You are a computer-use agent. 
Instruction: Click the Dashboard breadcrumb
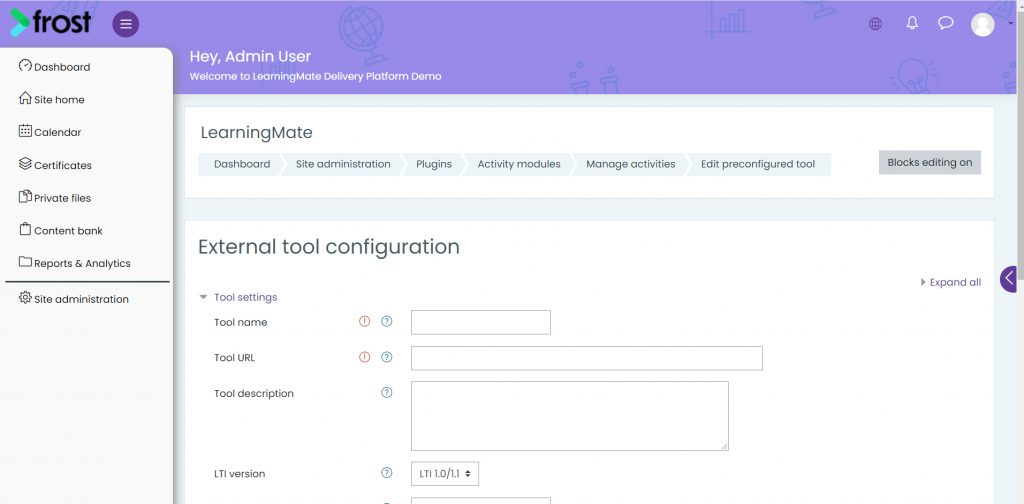click(242, 165)
